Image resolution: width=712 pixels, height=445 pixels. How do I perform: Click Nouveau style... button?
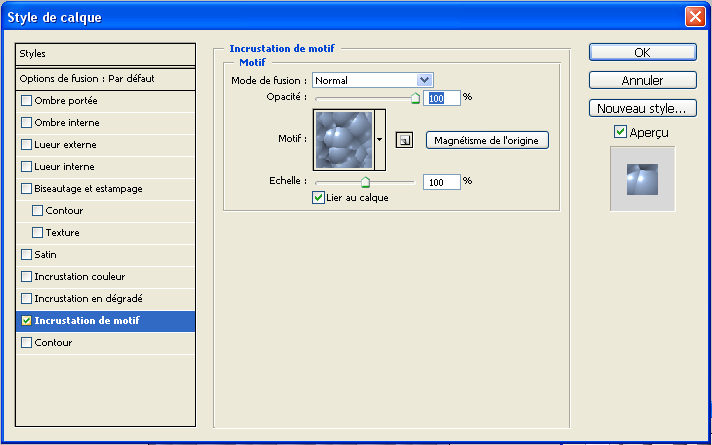point(642,108)
